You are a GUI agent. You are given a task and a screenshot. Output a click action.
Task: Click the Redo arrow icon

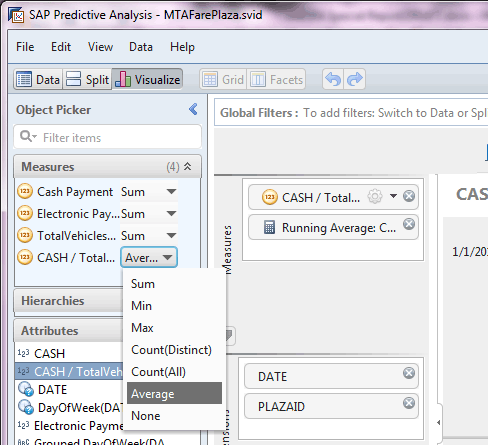click(355, 79)
